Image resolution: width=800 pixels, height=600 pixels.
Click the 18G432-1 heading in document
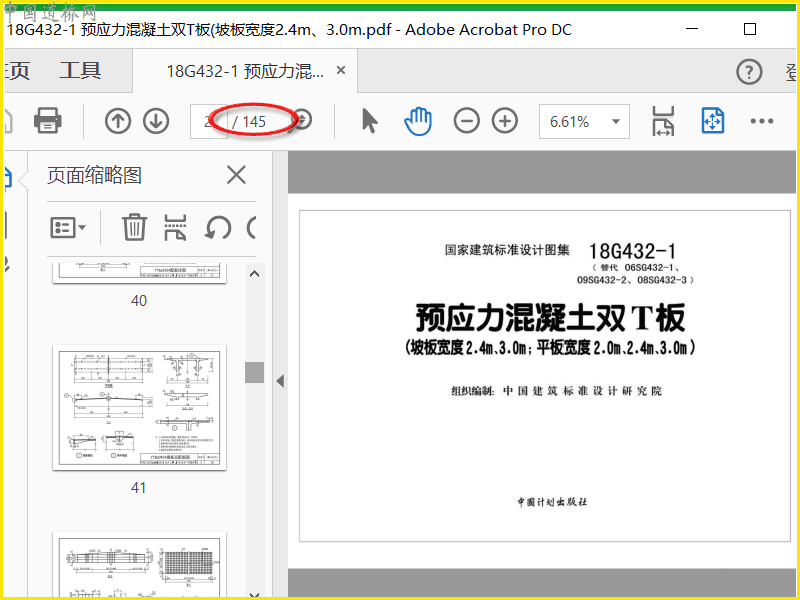tap(633, 251)
